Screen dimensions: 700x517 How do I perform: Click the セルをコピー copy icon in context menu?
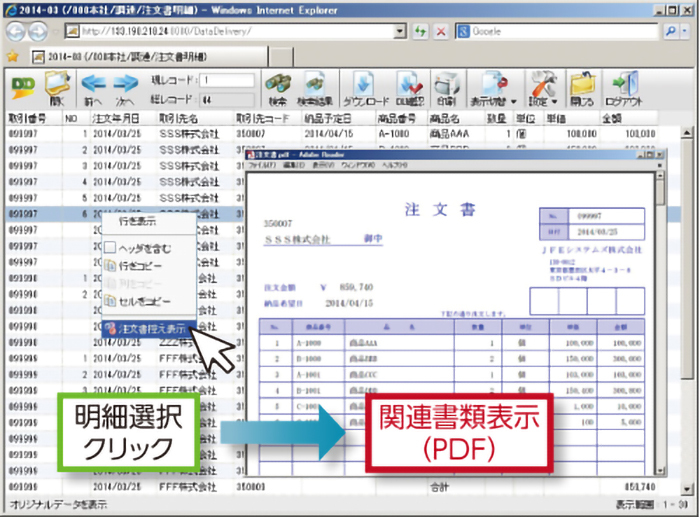point(110,301)
